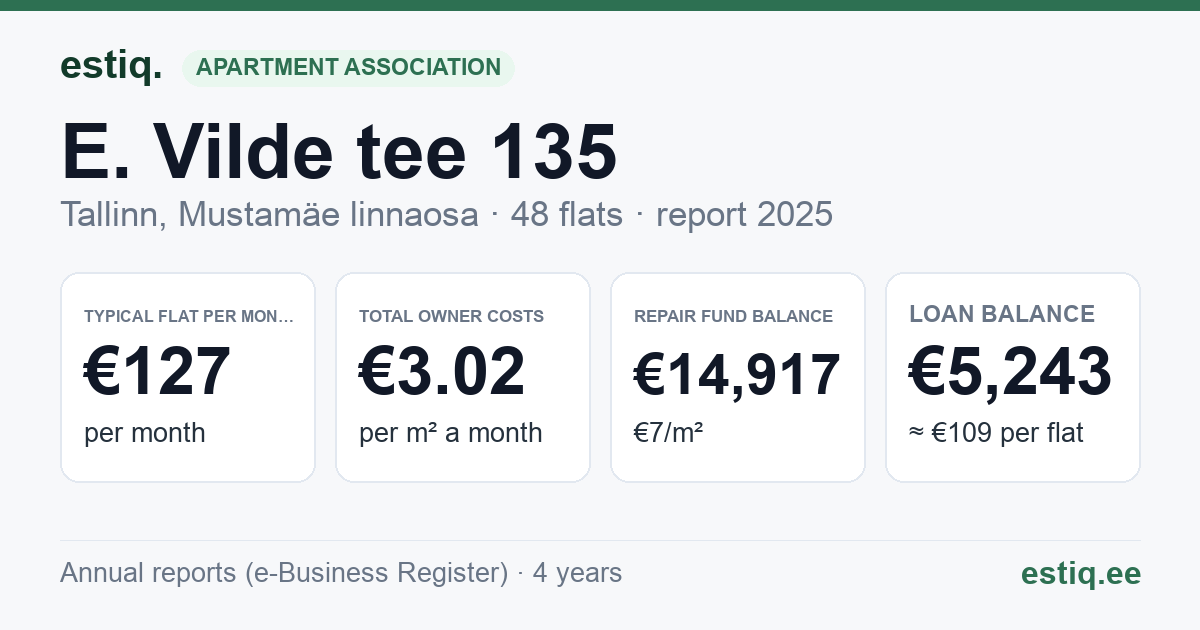Click the 'per m² a month' text
This screenshot has height=630, width=1200.
click(x=451, y=433)
